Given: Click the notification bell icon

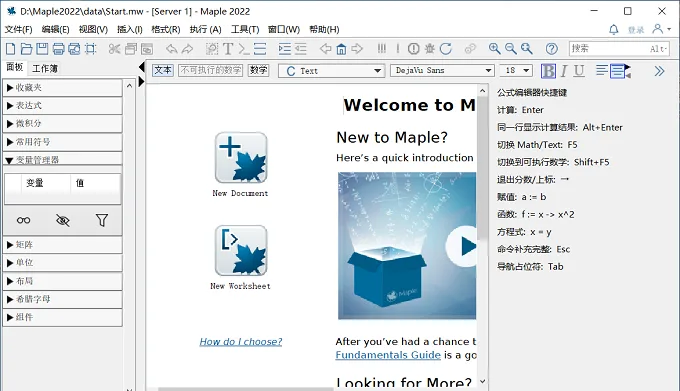Looking at the screenshot, I should 613,29.
